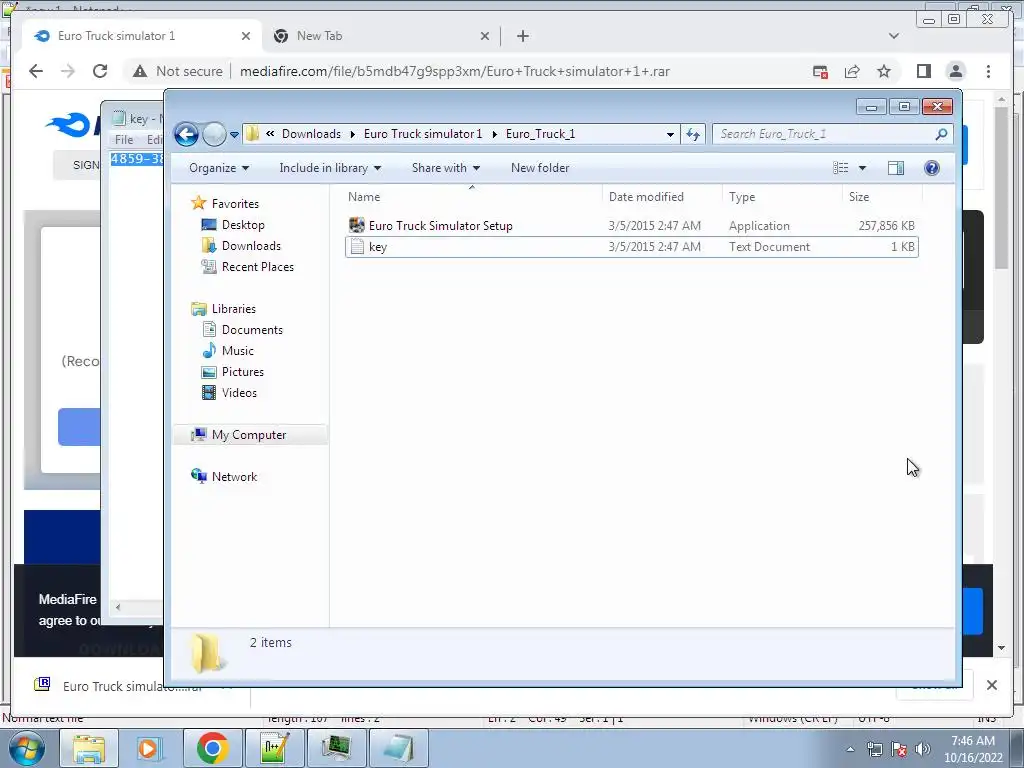Screen dimensions: 1024x768
Task: Refresh the Euro_Truck_1 folder view
Action: point(692,135)
